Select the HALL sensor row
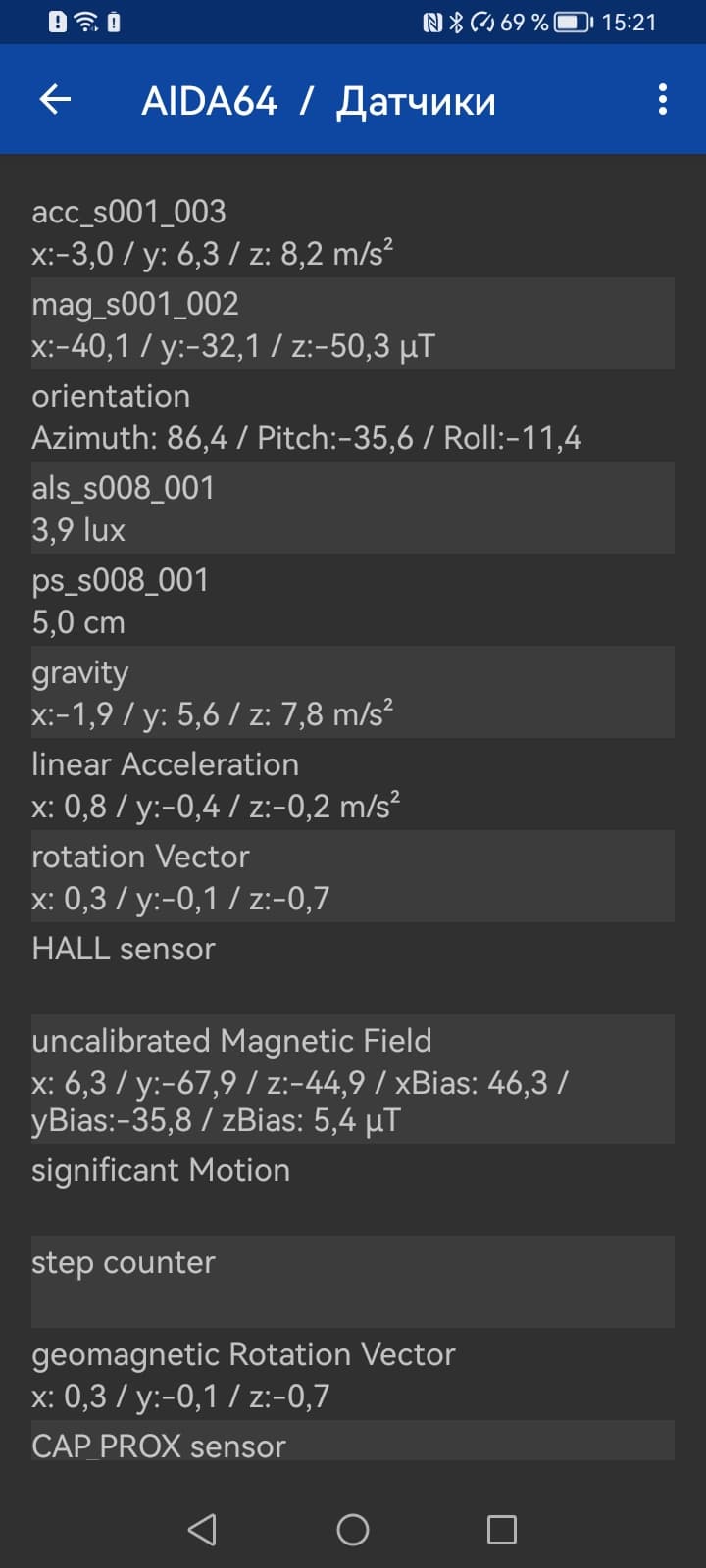 [353, 967]
